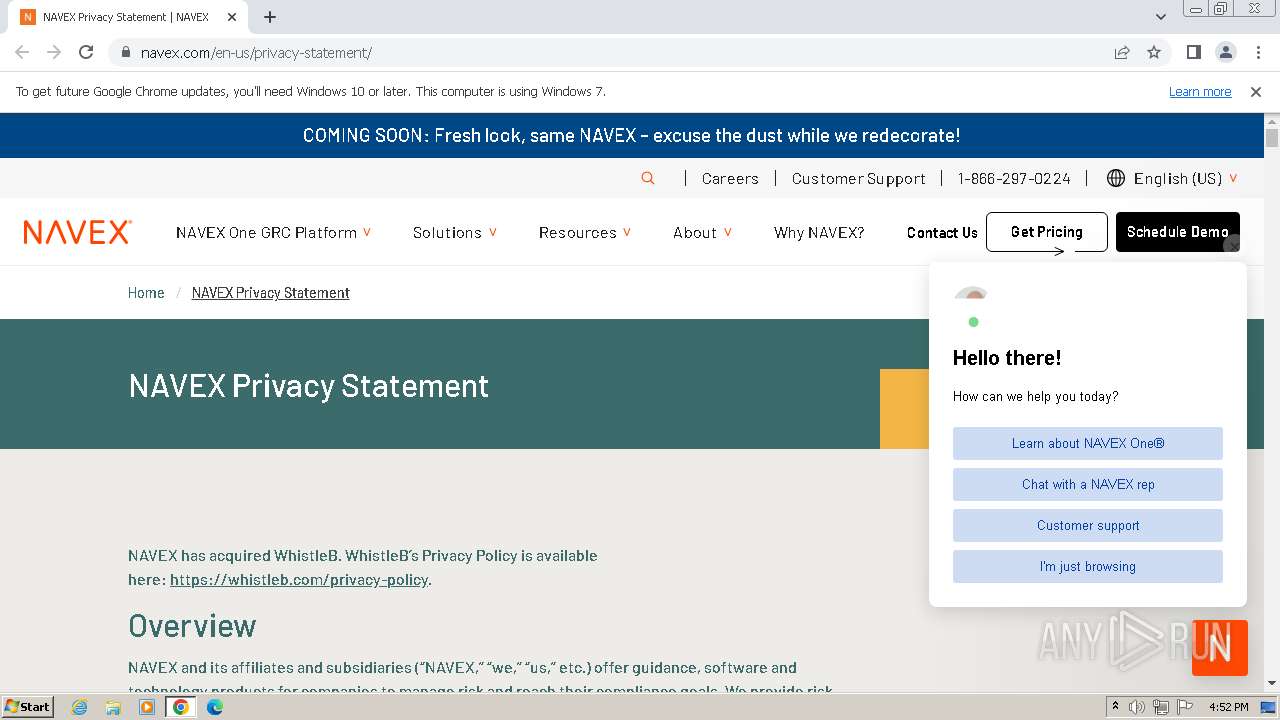1280x720 pixels.
Task: Click the address bar URL field
Action: (x=620, y=53)
